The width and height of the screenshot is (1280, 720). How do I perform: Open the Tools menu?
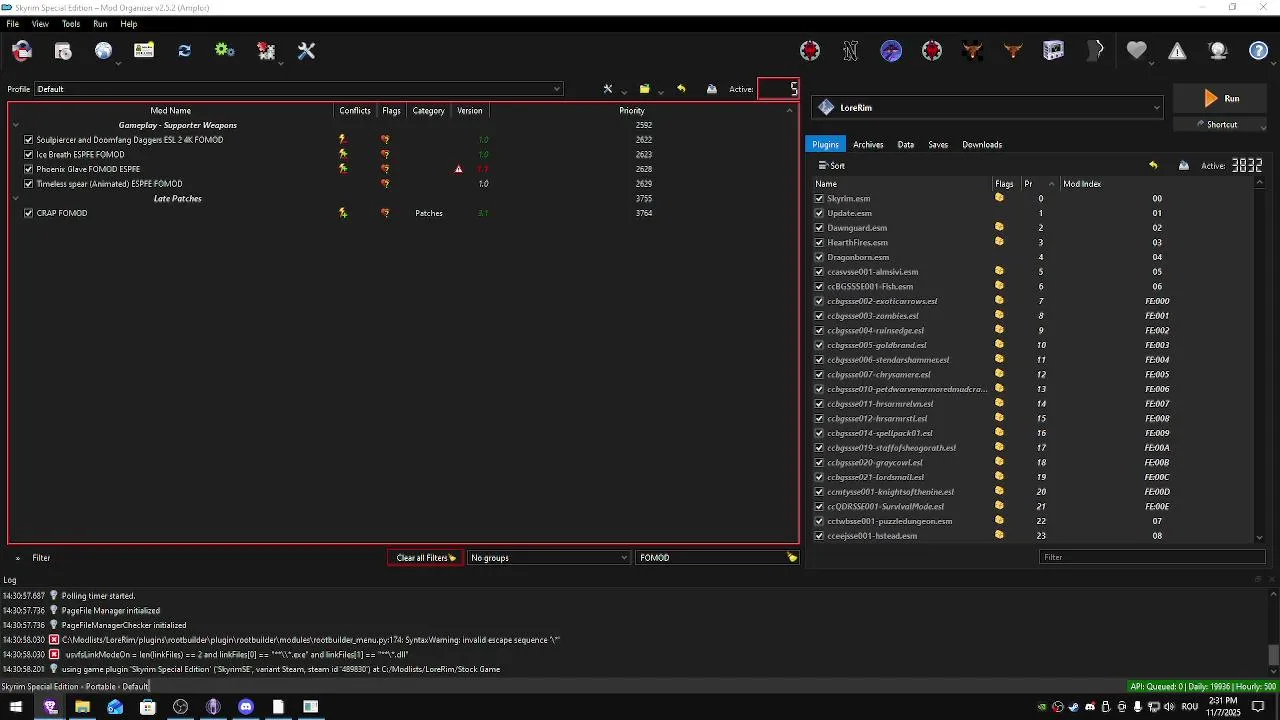click(x=71, y=24)
